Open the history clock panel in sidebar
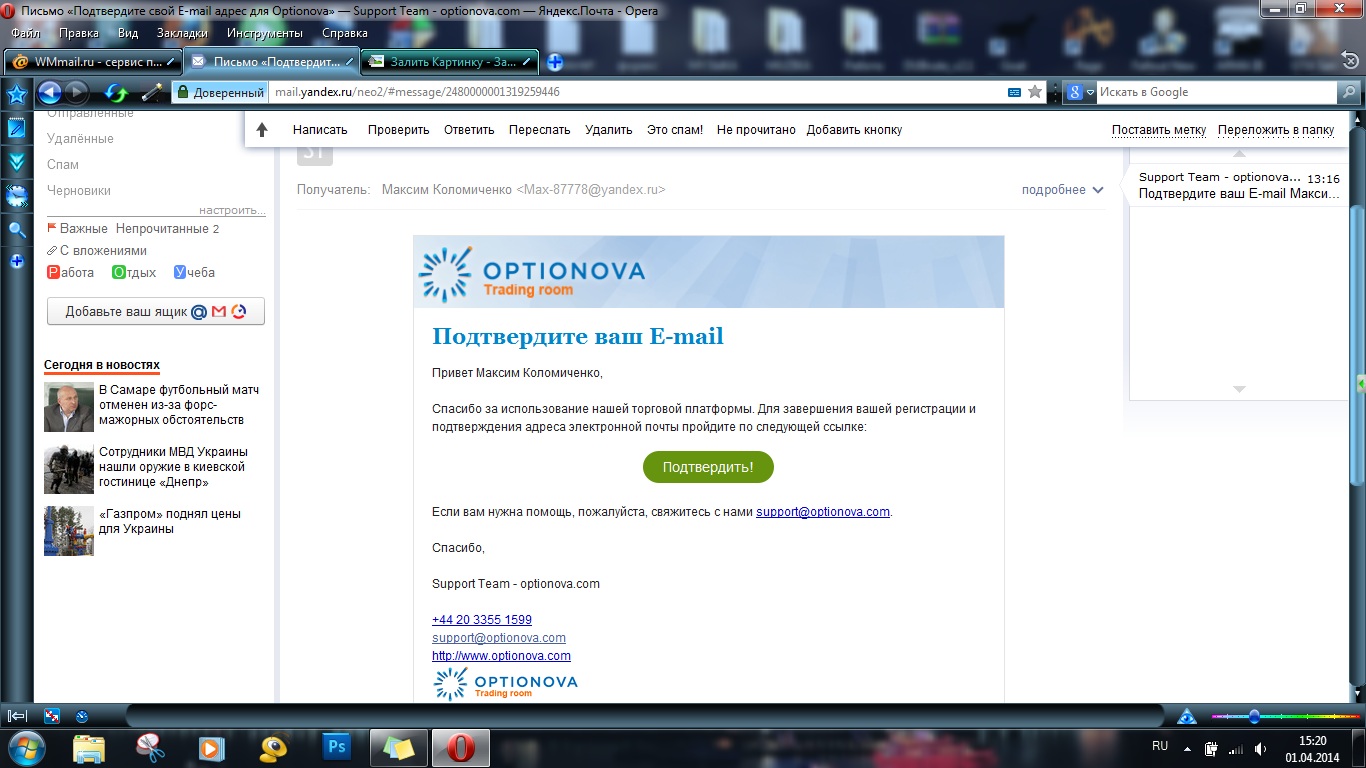 pos(16,196)
